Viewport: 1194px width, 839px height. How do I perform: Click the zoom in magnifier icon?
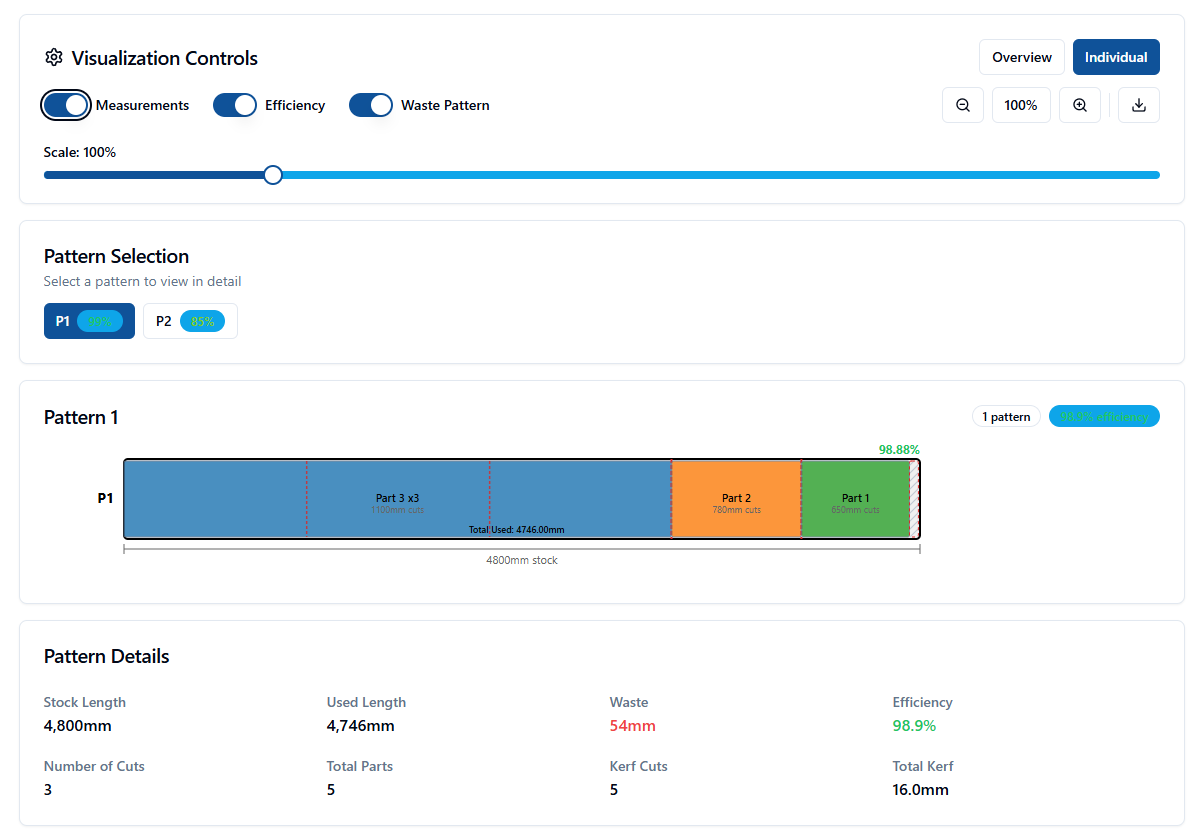tap(1080, 105)
